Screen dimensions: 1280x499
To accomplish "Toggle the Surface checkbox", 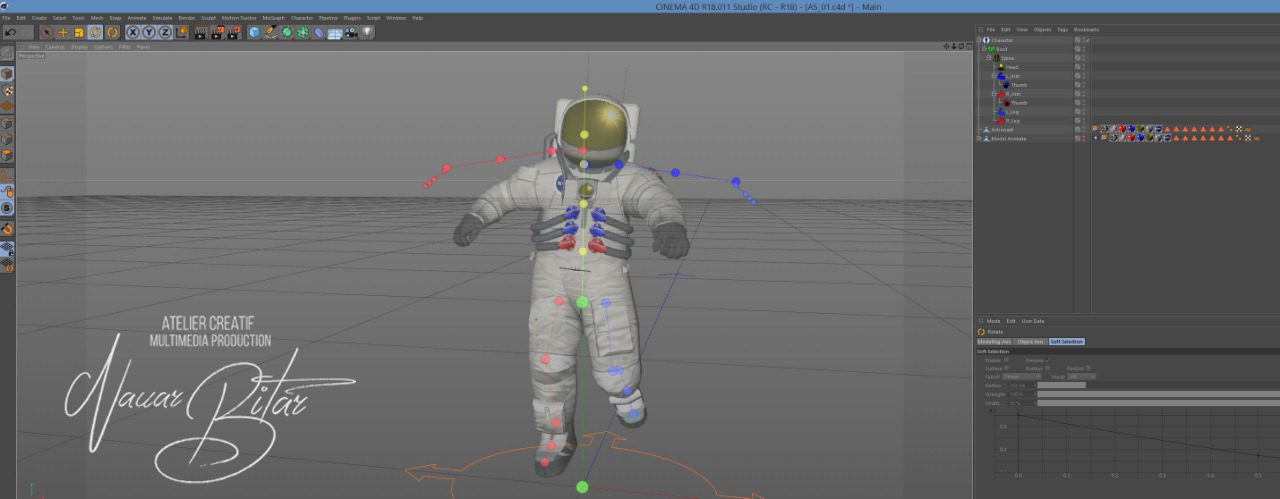I will pos(1005,368).
